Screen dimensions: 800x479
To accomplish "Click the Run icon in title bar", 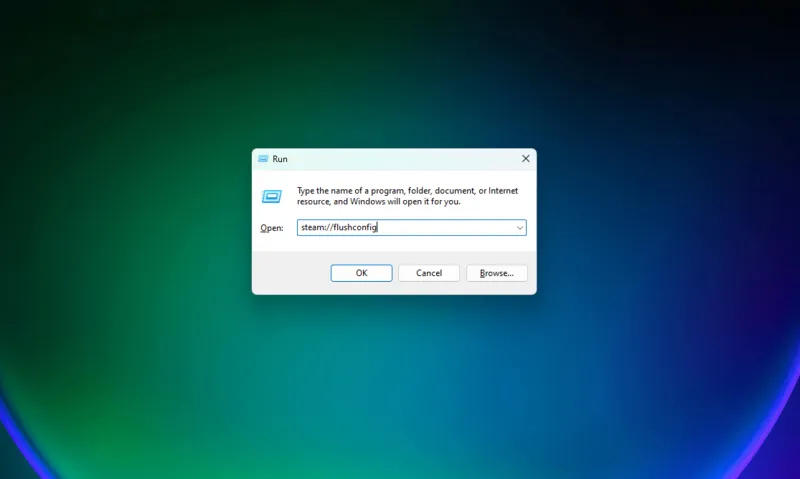I will (263, 159).
